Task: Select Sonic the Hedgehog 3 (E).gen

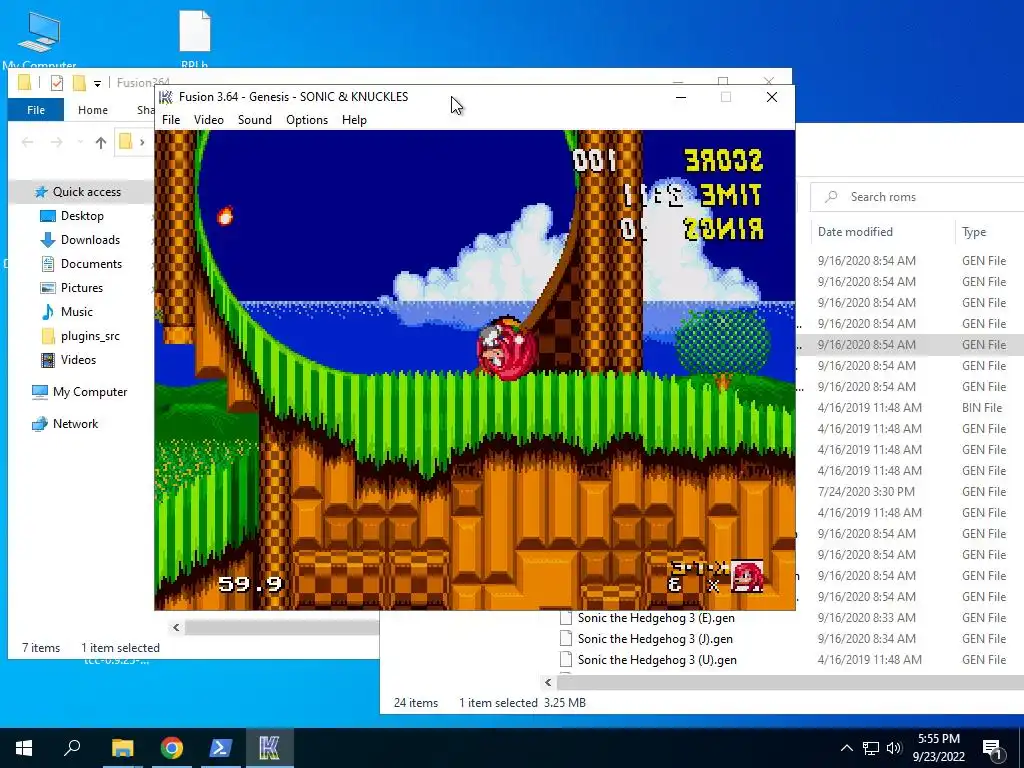Action: click(x=656, y=618)
